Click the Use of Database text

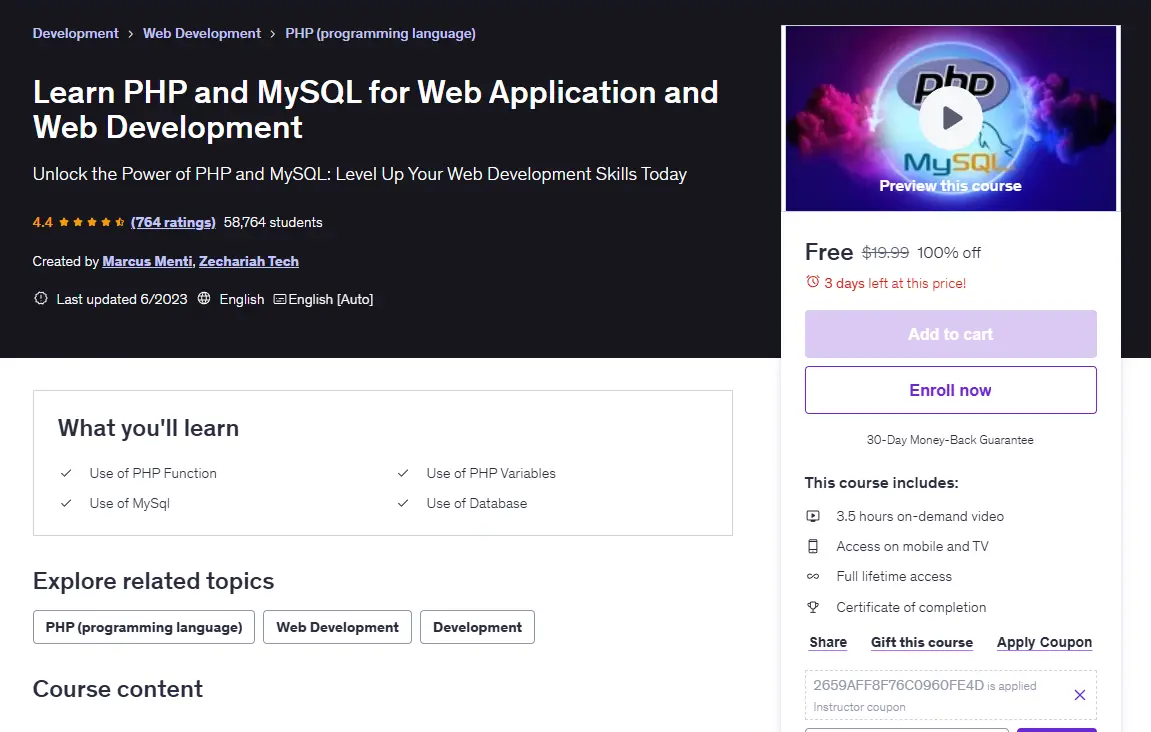point(477,504)
